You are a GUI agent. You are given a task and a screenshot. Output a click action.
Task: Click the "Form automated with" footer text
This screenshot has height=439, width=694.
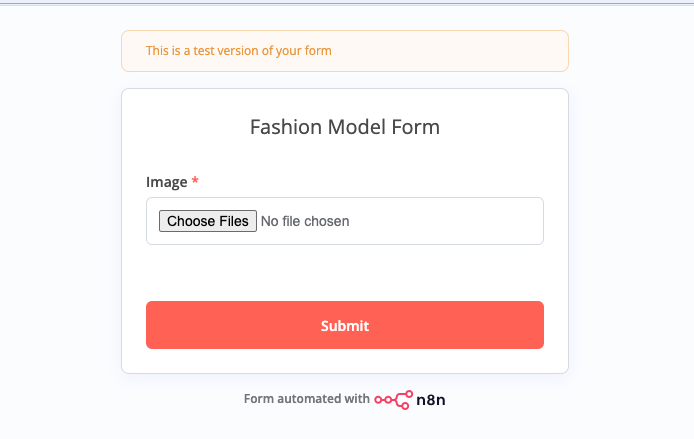coord(306,399)
